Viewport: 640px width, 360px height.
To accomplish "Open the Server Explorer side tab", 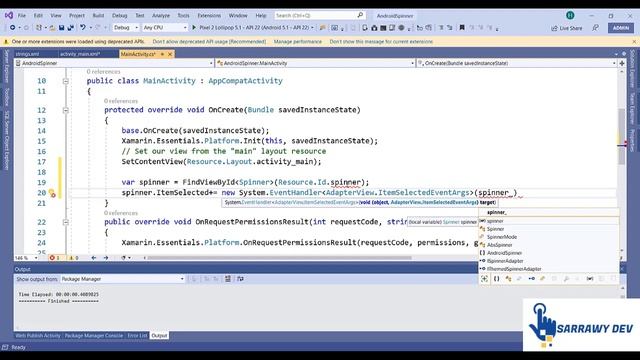I will (x=6, y=67).
